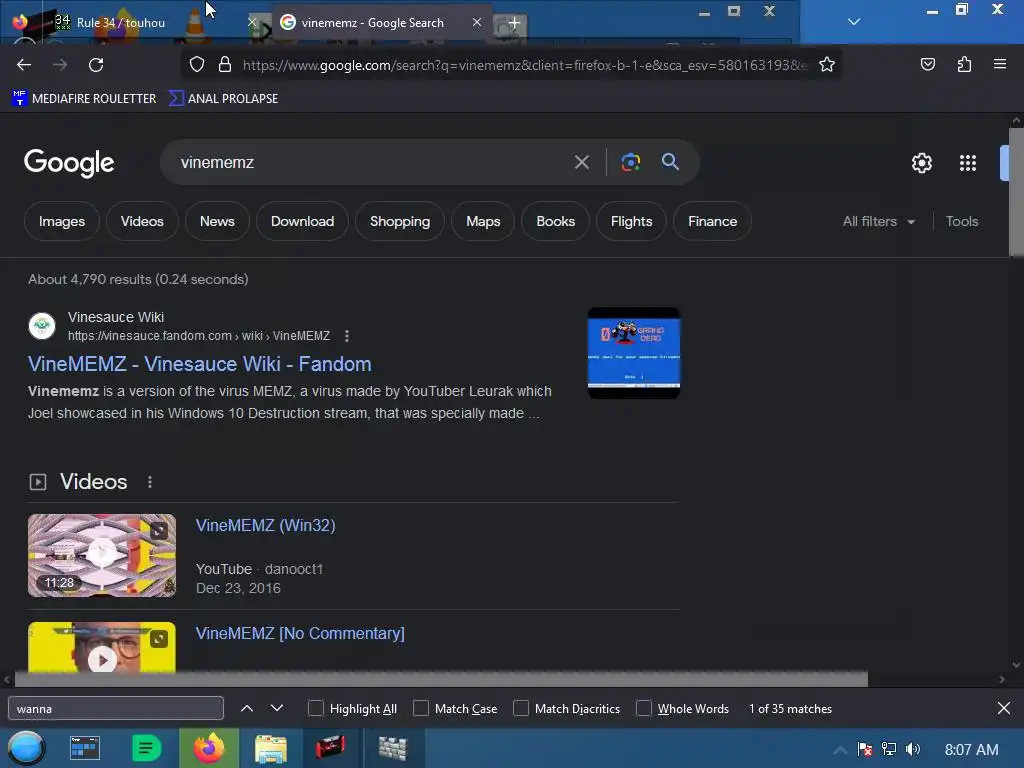
Task: Select the Shopping filter chip
Action: (x=400, y=221)
